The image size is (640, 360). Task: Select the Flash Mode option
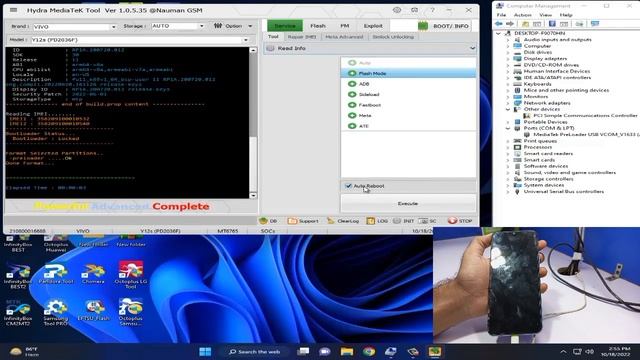(x=408, y=73)
